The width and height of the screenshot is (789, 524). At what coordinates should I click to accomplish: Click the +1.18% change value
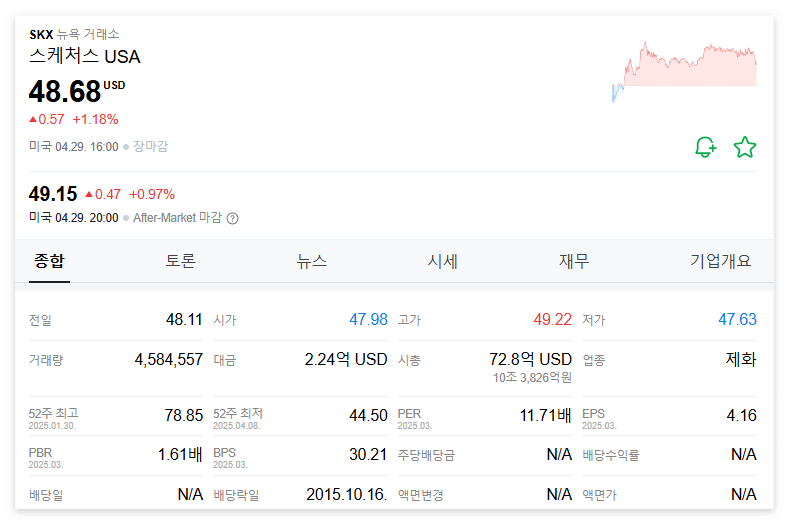[x=95, y=119]
